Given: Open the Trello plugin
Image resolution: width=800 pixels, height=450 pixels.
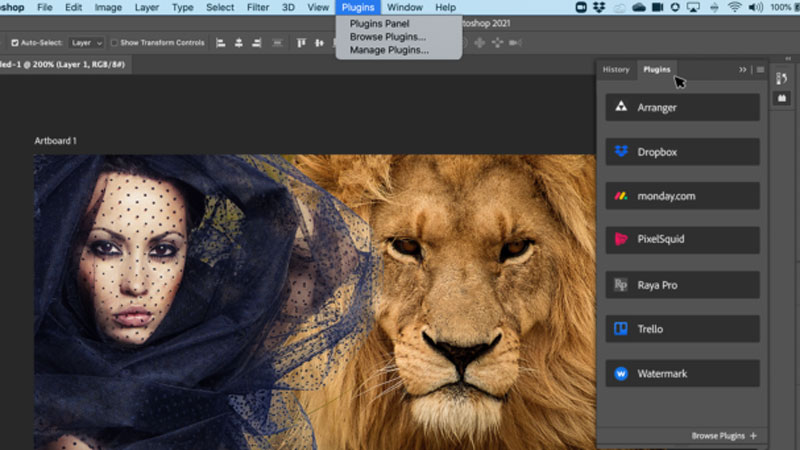Looking at the screenshot, I should tap(682, 329).
